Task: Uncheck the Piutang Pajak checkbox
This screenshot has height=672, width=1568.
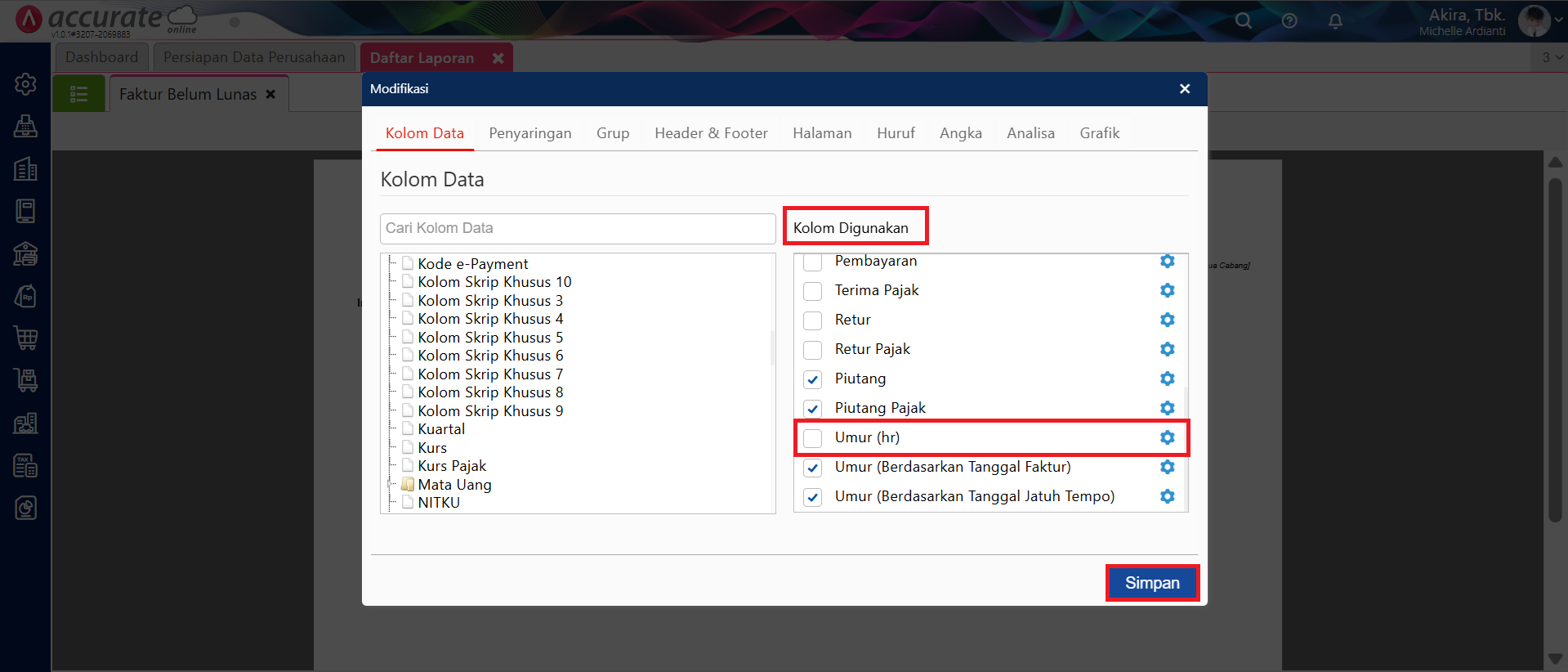Action: [812, 409]
